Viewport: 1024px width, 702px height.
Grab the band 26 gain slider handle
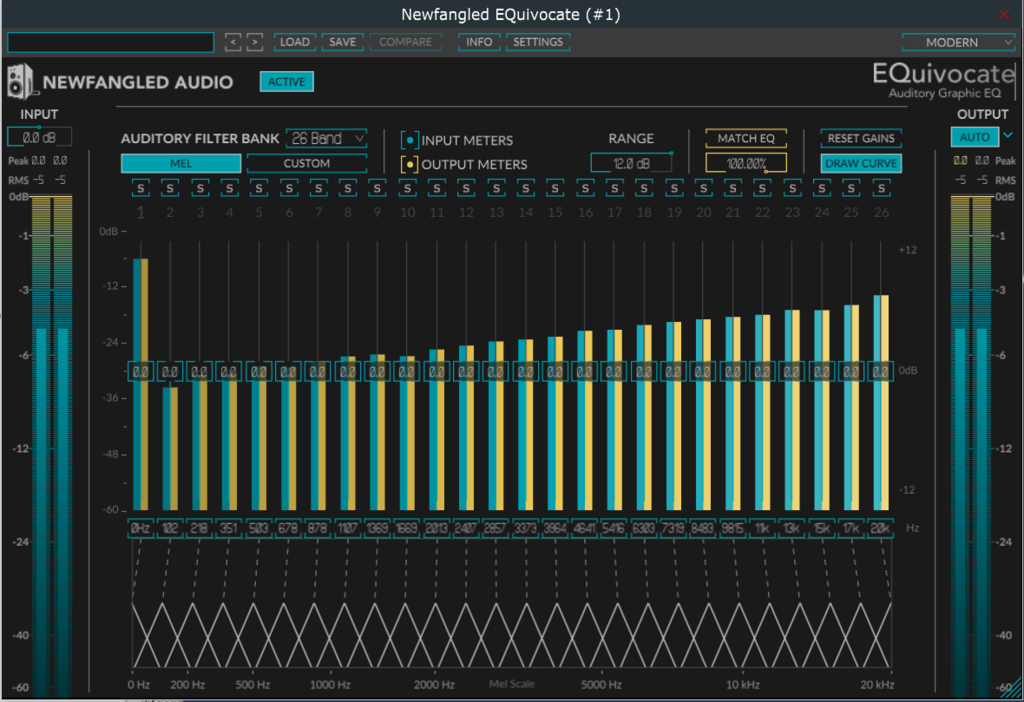tap(880, 372)
